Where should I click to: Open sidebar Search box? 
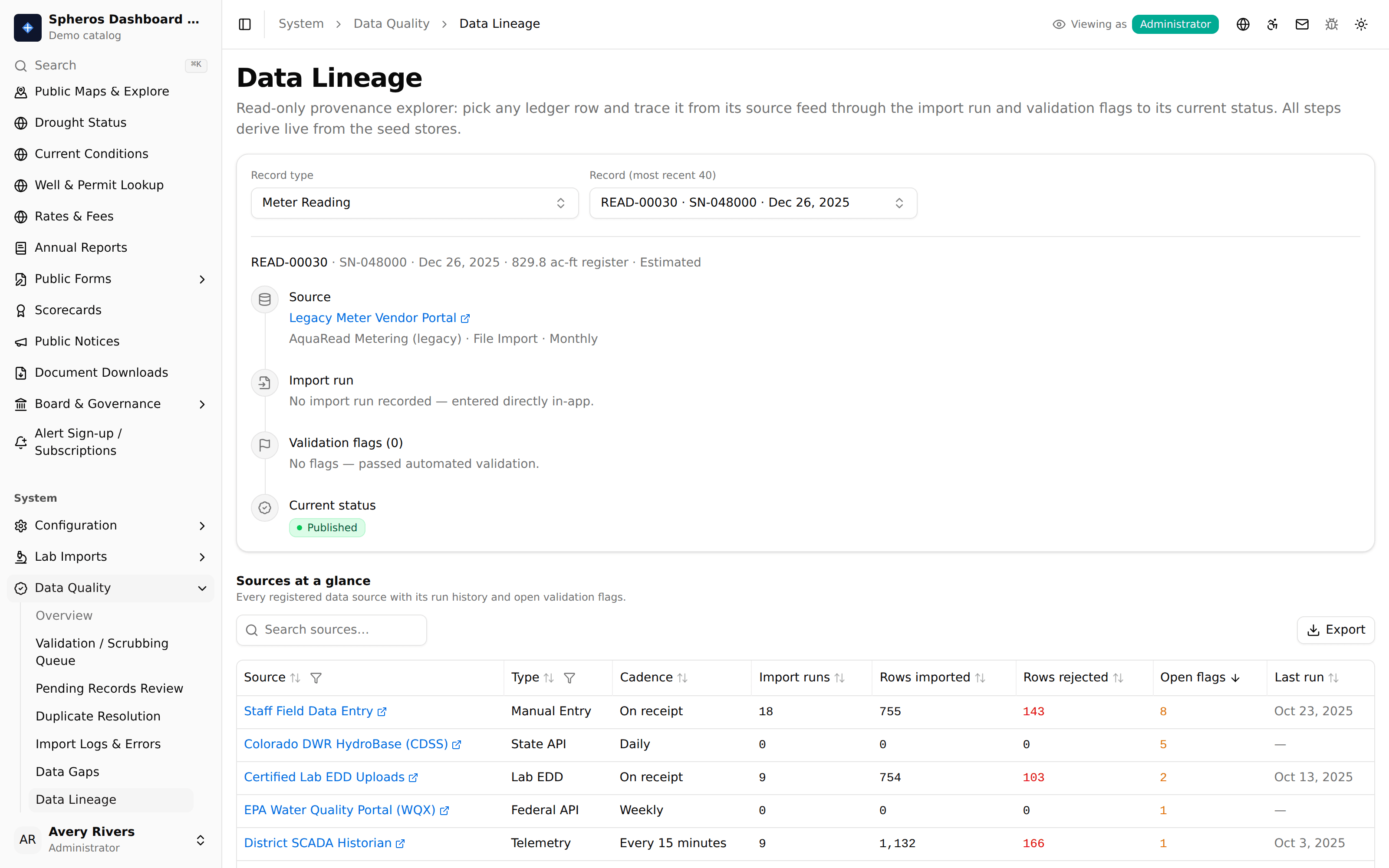111,66
